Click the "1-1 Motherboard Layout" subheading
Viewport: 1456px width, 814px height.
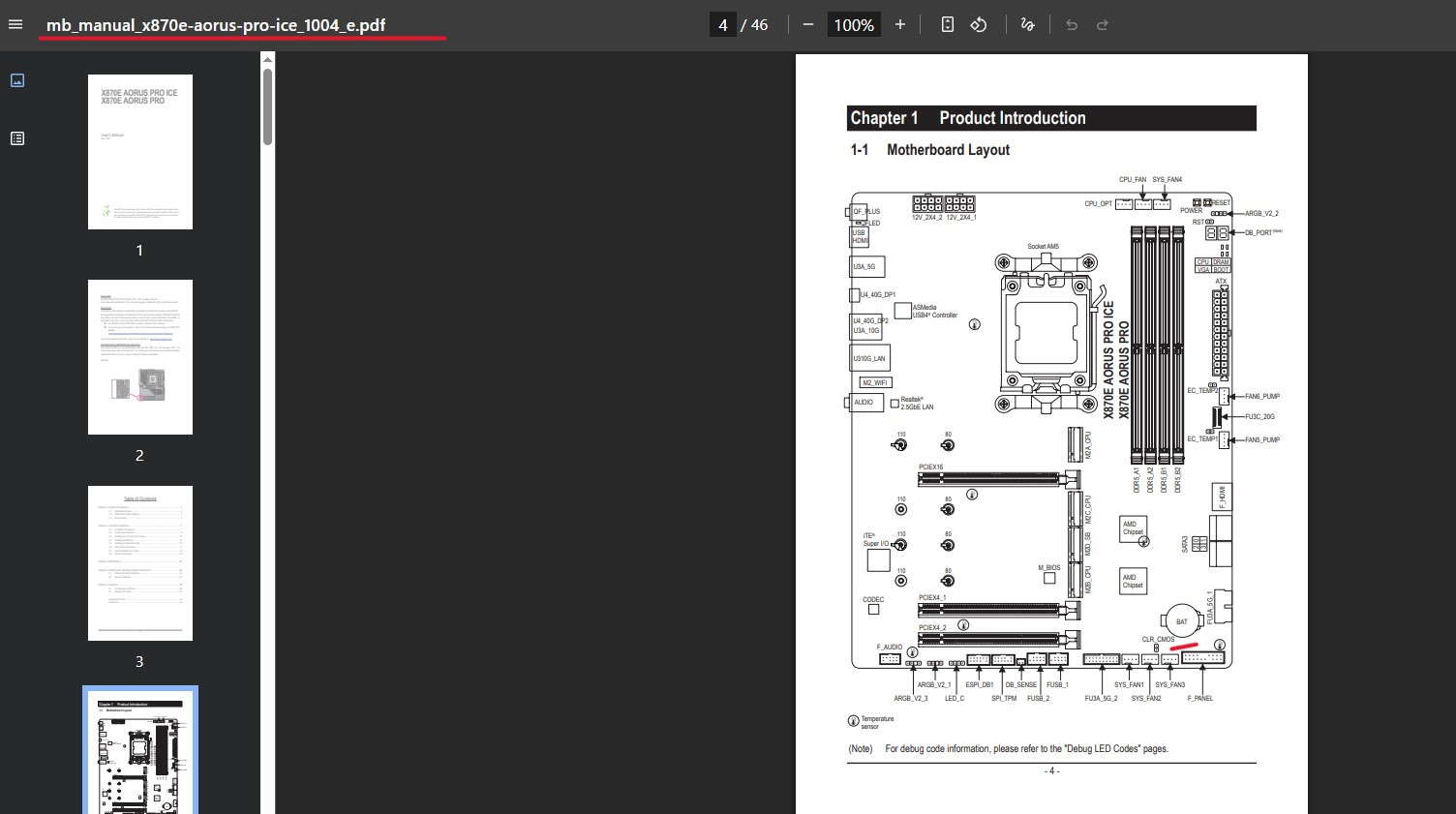(x=930, y=150)
